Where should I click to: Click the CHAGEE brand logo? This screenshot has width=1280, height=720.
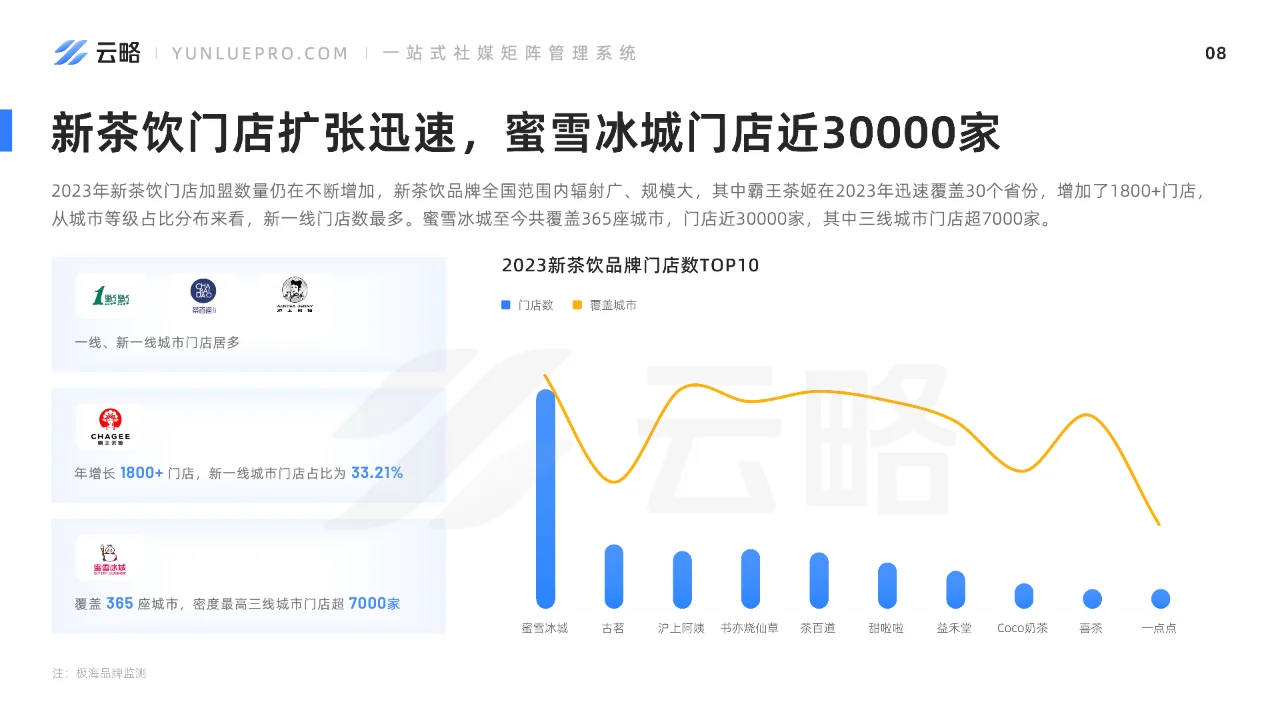click(110, 426)
